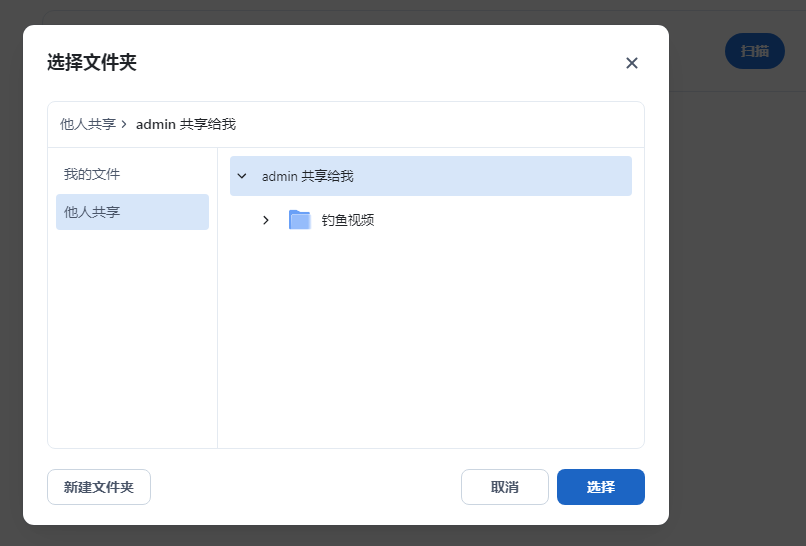Close the 选择文件夹 dialog with X
Screen dimensions: 806x546
click(x=632, y=63)
